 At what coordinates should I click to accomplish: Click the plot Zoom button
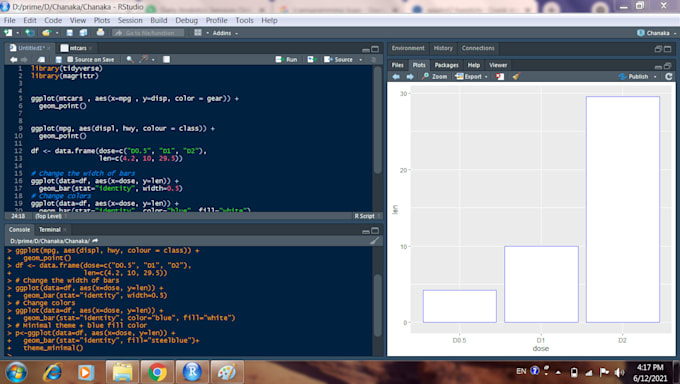[x=435, y=76]
